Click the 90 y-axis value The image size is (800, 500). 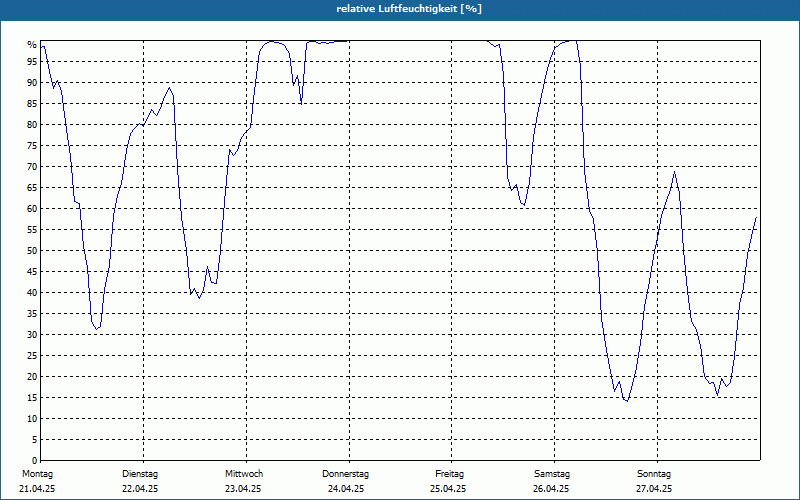32,83
